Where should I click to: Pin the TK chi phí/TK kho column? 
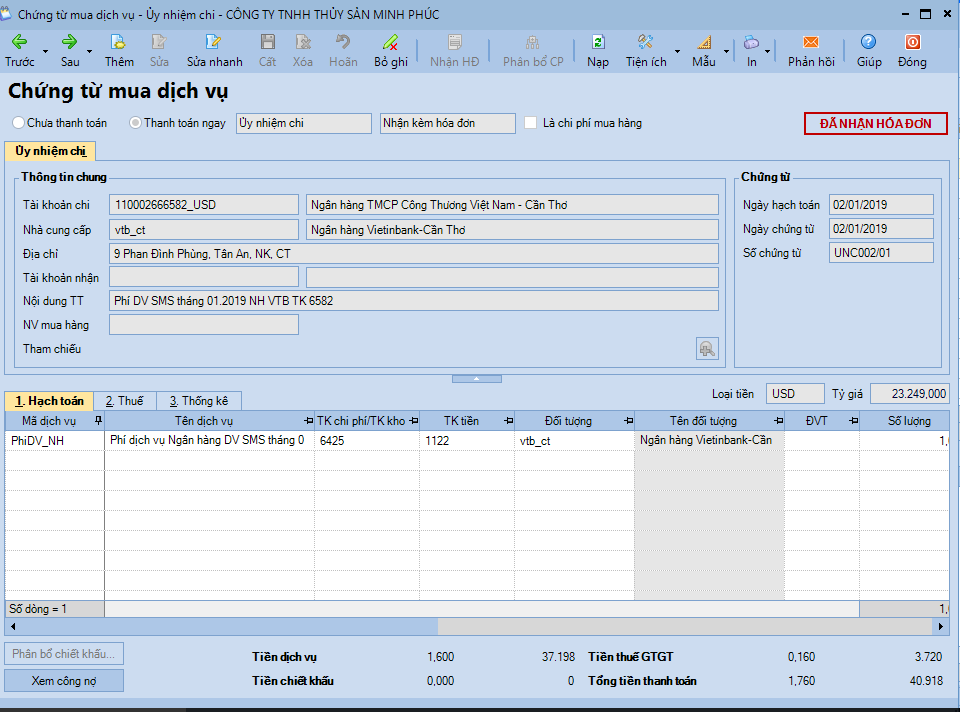click(414, 421)
